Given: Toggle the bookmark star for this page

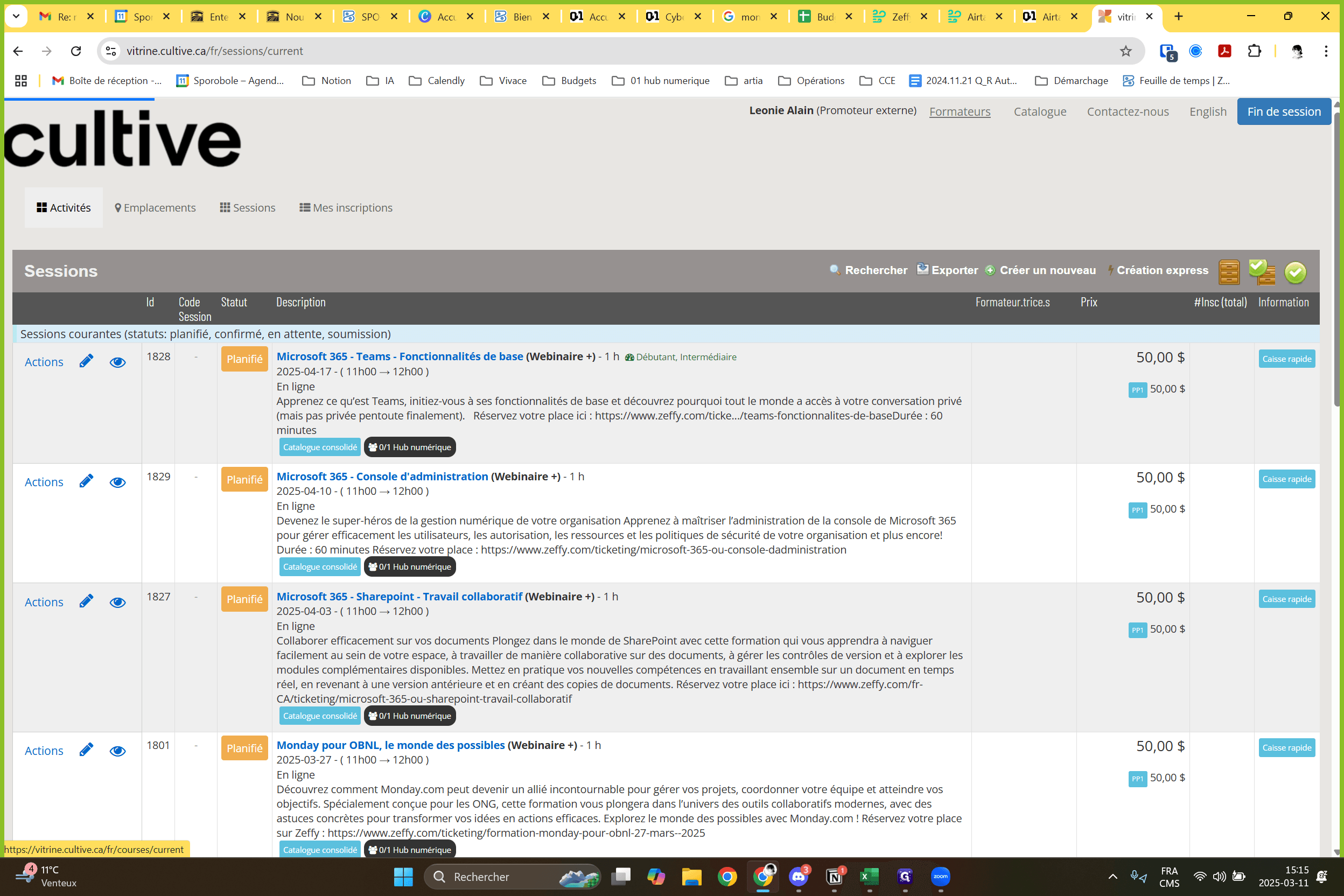Looking at the screenshot, I should point(1125,51).
